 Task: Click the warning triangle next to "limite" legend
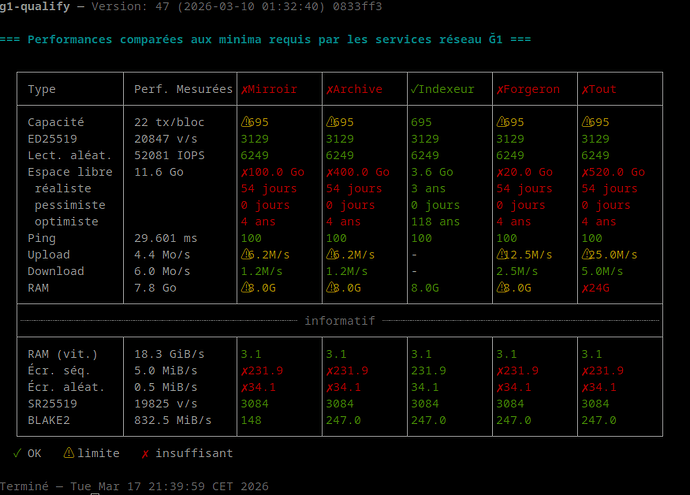[x=69, y=453]
